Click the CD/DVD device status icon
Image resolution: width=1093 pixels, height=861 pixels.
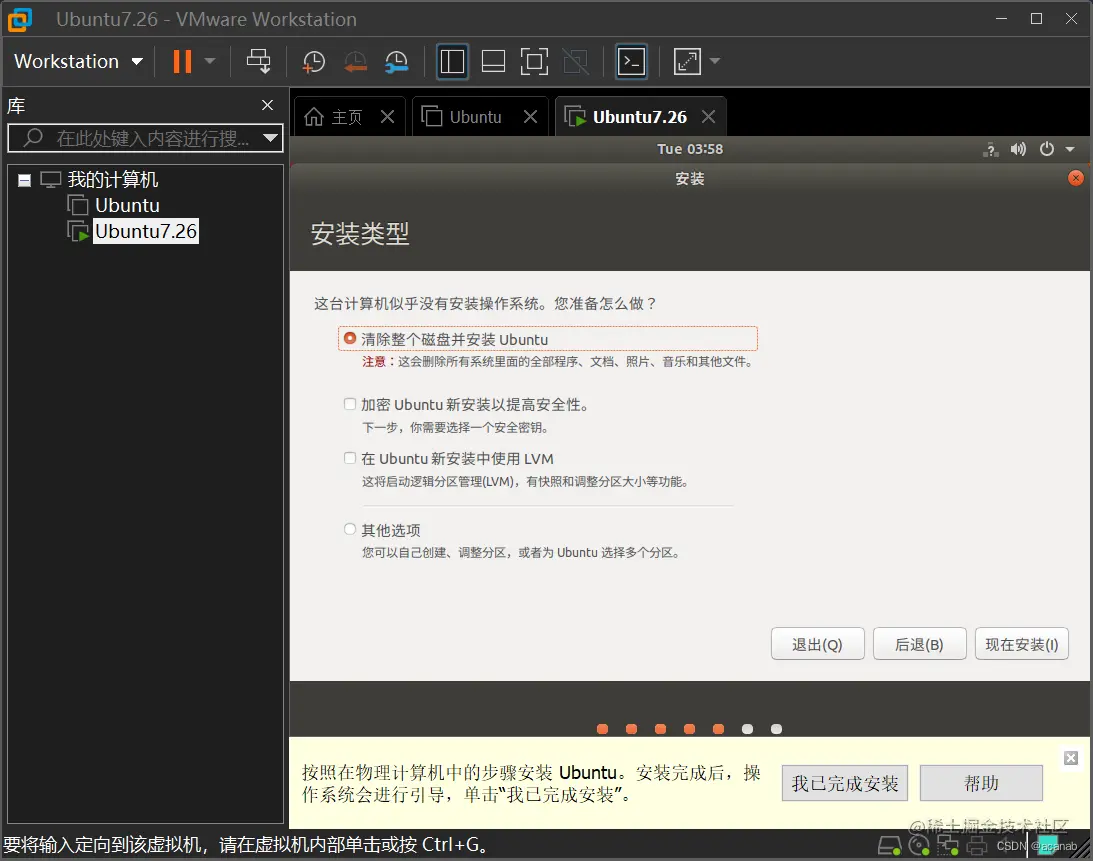click(x=918, y=845)
